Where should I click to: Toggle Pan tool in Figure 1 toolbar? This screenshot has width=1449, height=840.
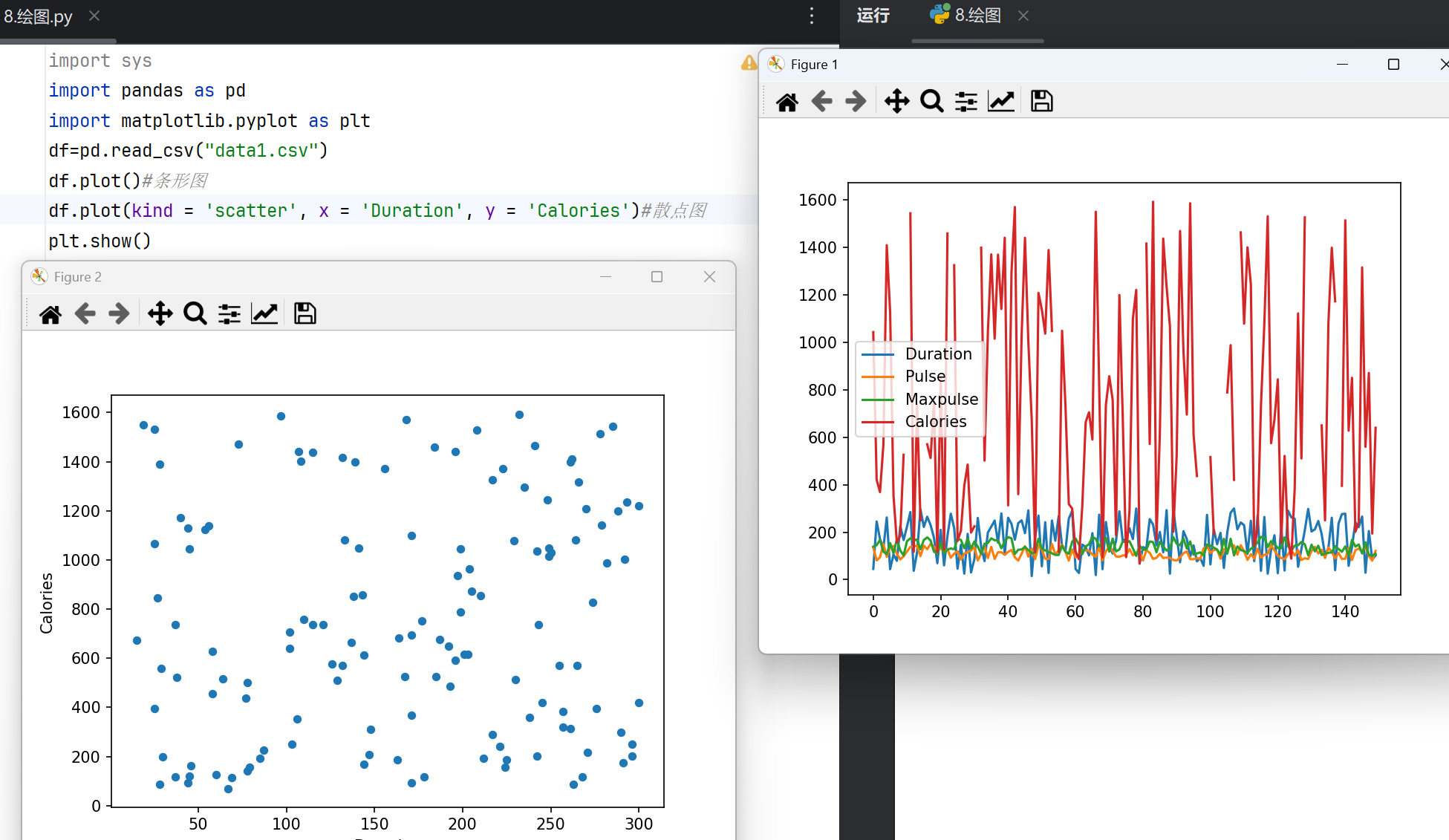(896, 102)
